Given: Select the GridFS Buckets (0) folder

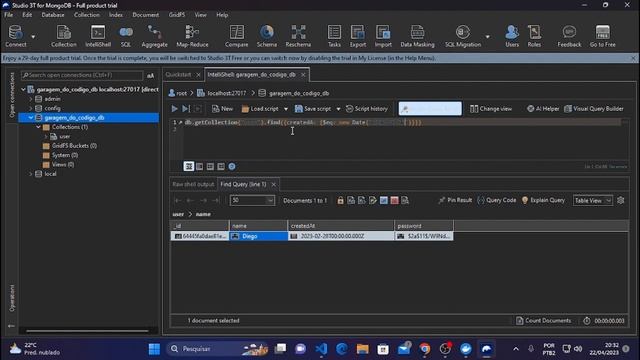Looking at the screenshot, I should pyautogui.click(x=74, y=146).
